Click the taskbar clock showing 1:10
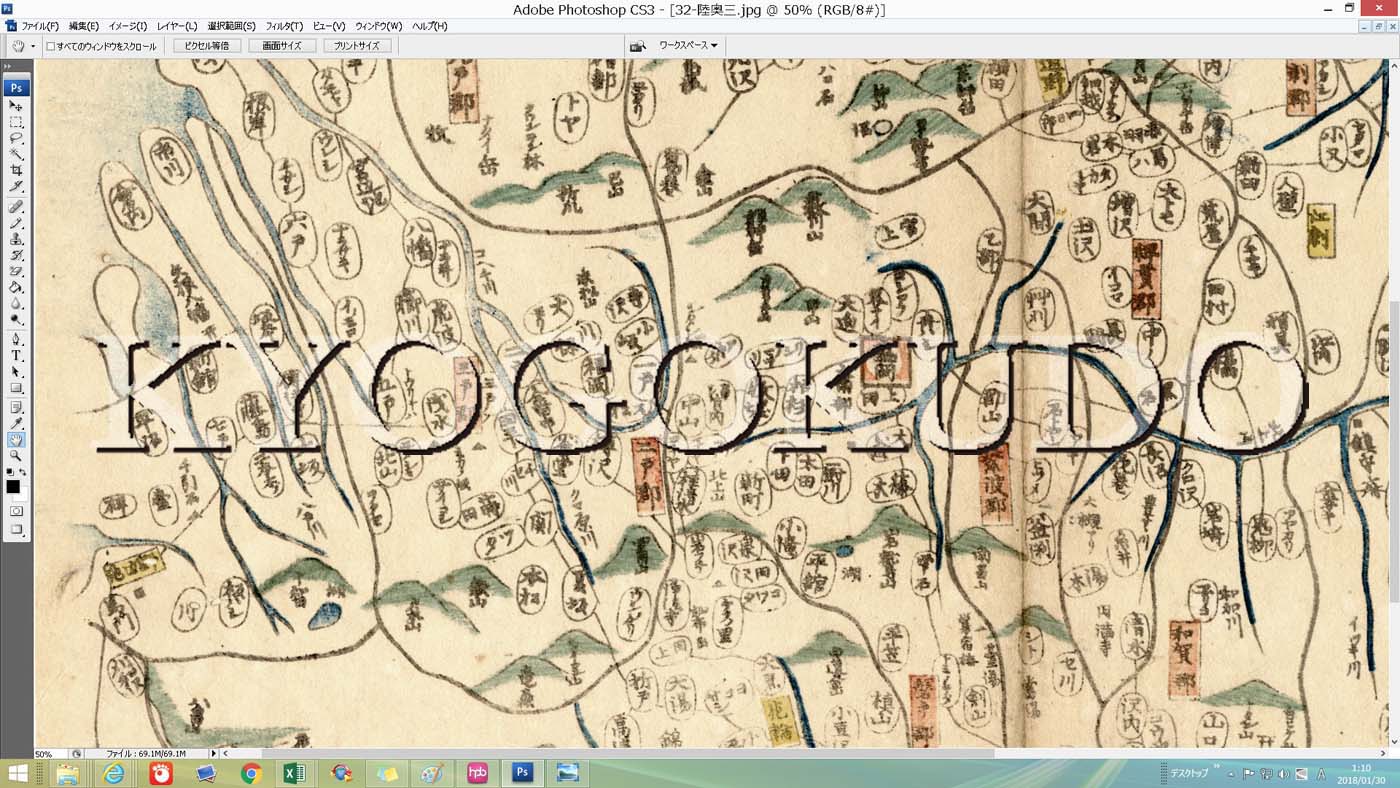 (1361, 773)
